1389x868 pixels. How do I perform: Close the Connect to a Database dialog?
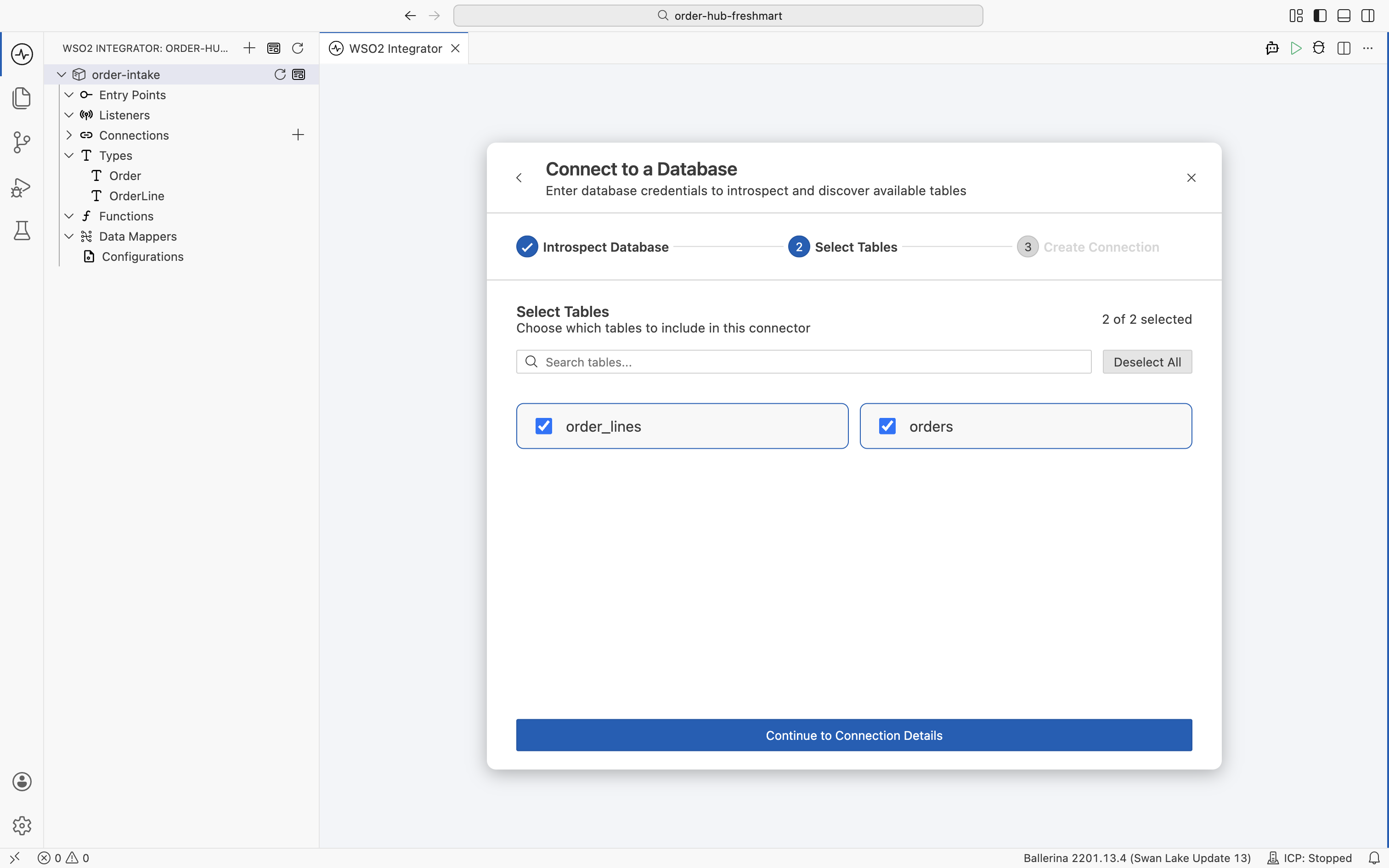(1191, 178)
